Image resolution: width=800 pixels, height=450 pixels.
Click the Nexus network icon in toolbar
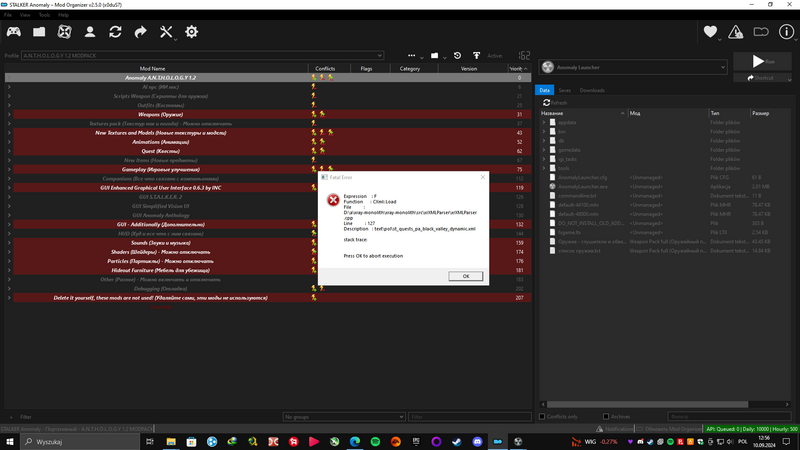[x=65, y=33]
